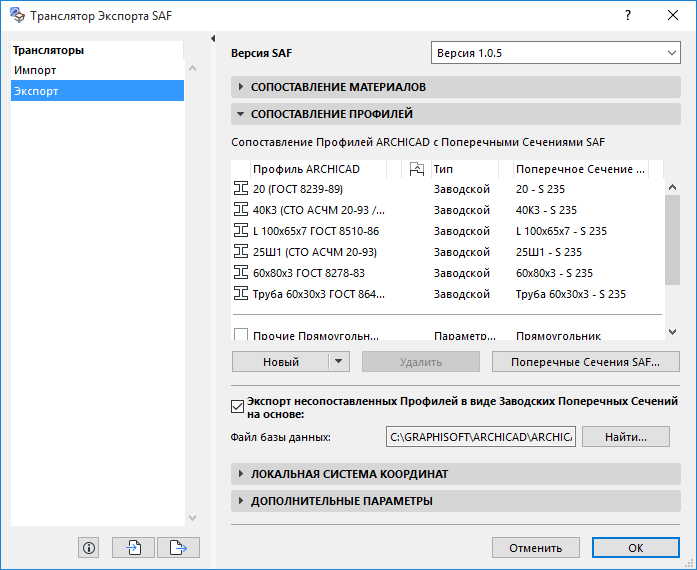
Task: Click the profile icon of row 20 (ГОСТ 8239-89)
Action: coord(240,189)
